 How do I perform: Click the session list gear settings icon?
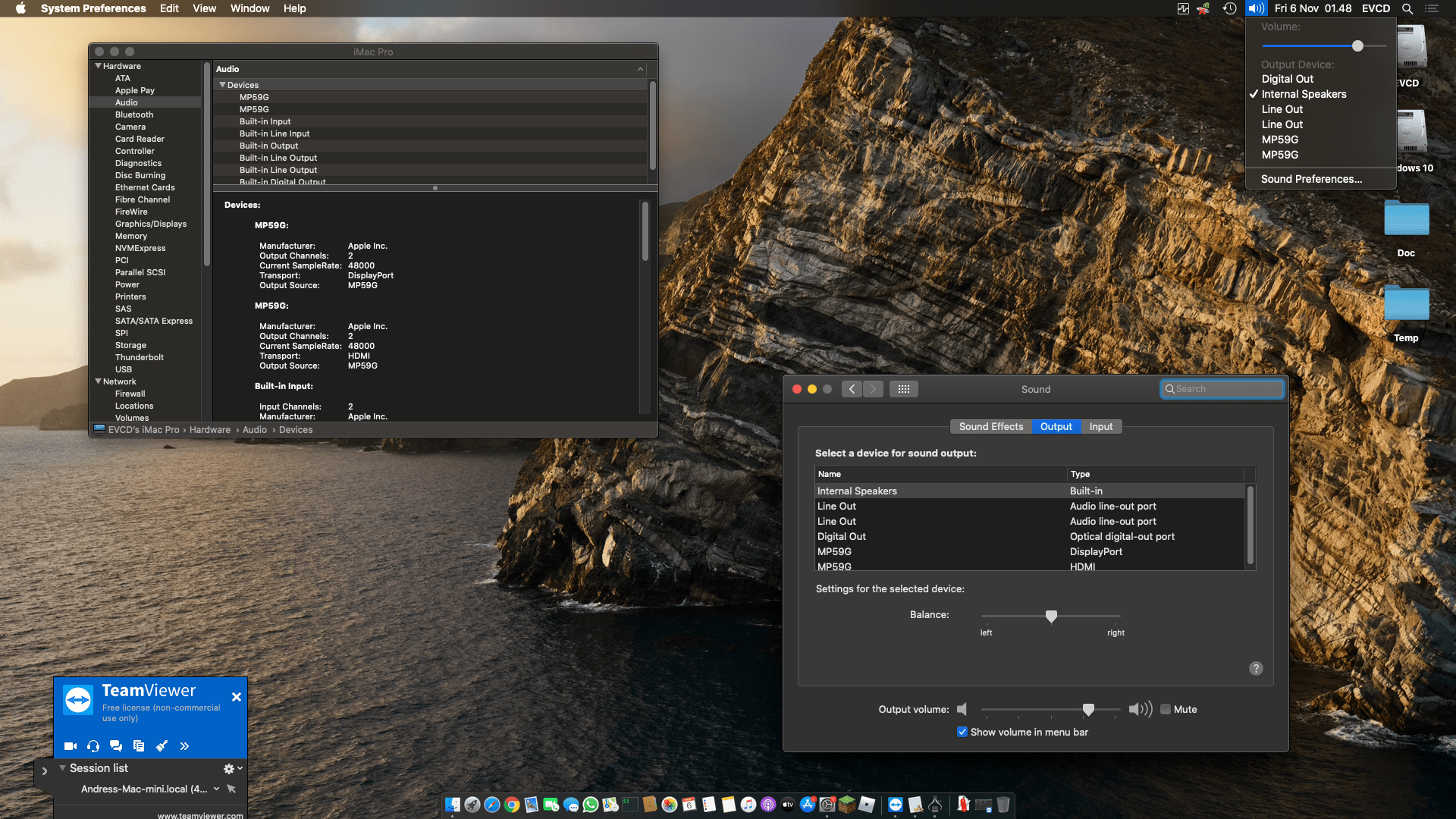click(x=229, y=768)
